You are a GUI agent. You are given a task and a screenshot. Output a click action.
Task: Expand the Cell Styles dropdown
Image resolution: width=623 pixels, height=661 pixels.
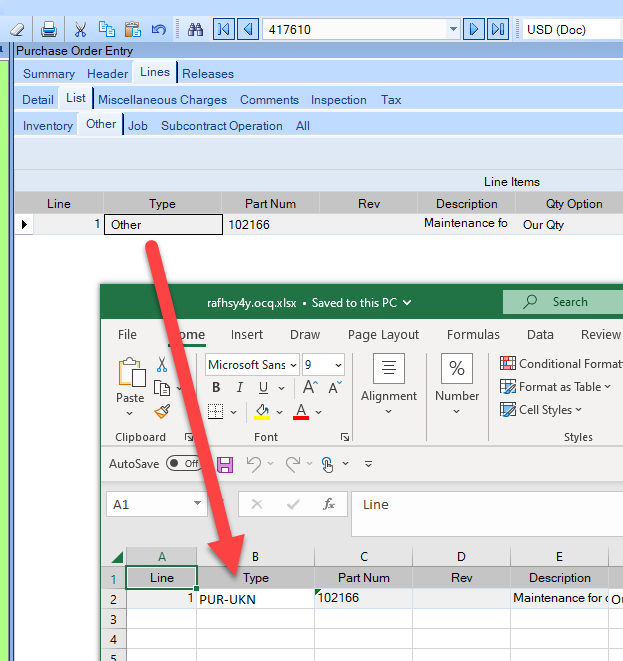pyautogui.click(x=547, y=410)
